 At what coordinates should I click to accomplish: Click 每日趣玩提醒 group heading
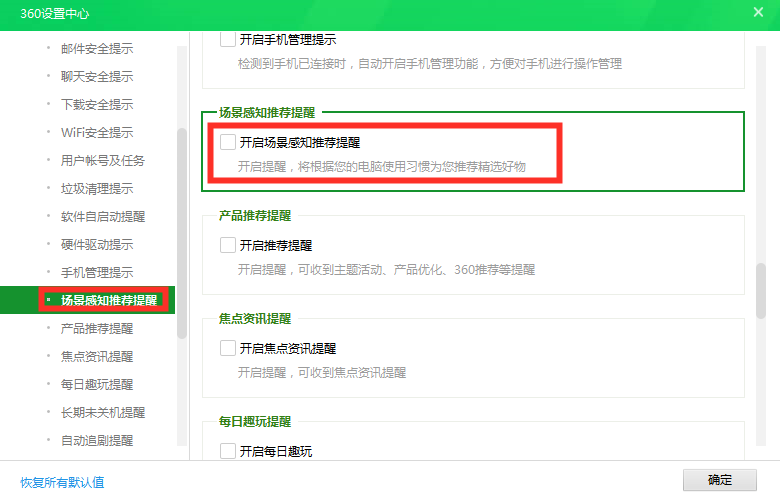point(255,421)
